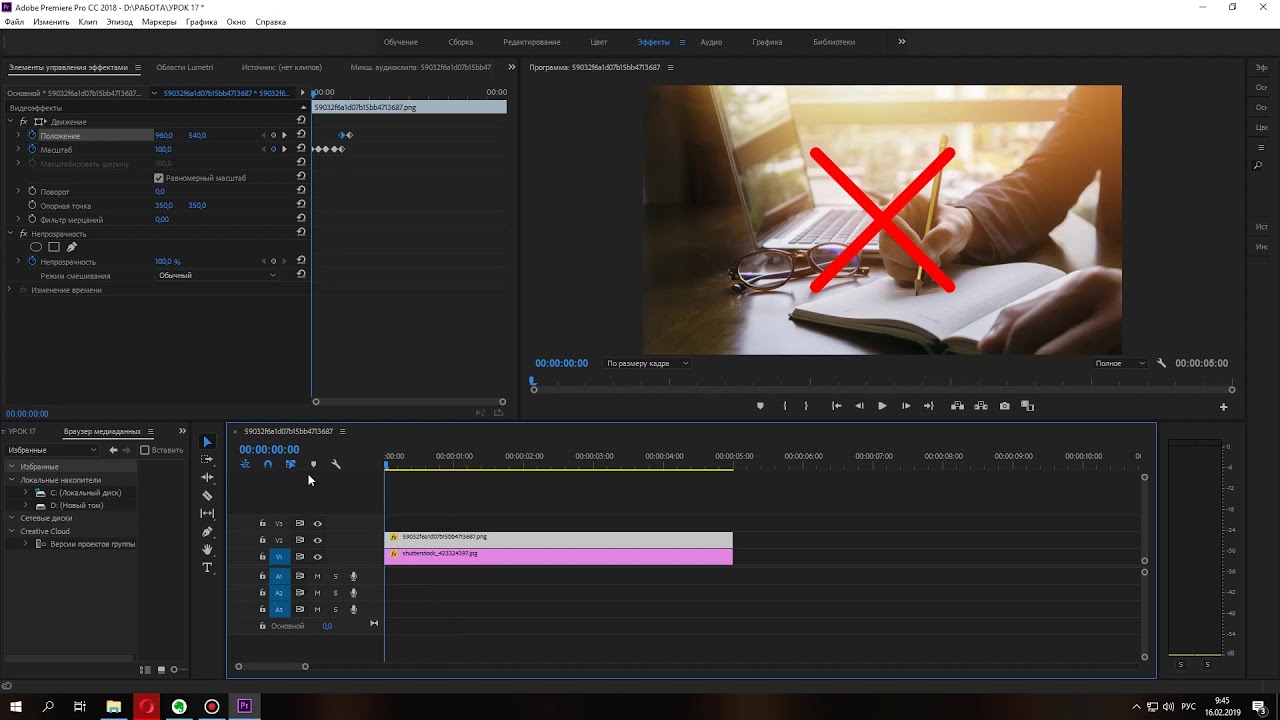Click timeline horizontal zoom scrollbar
1280x720 pixels.
(271, 666)
